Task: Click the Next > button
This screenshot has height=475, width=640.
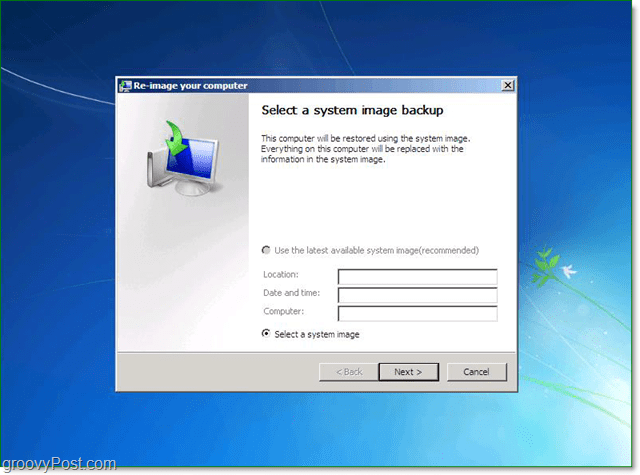Action: tap(409, 372)
